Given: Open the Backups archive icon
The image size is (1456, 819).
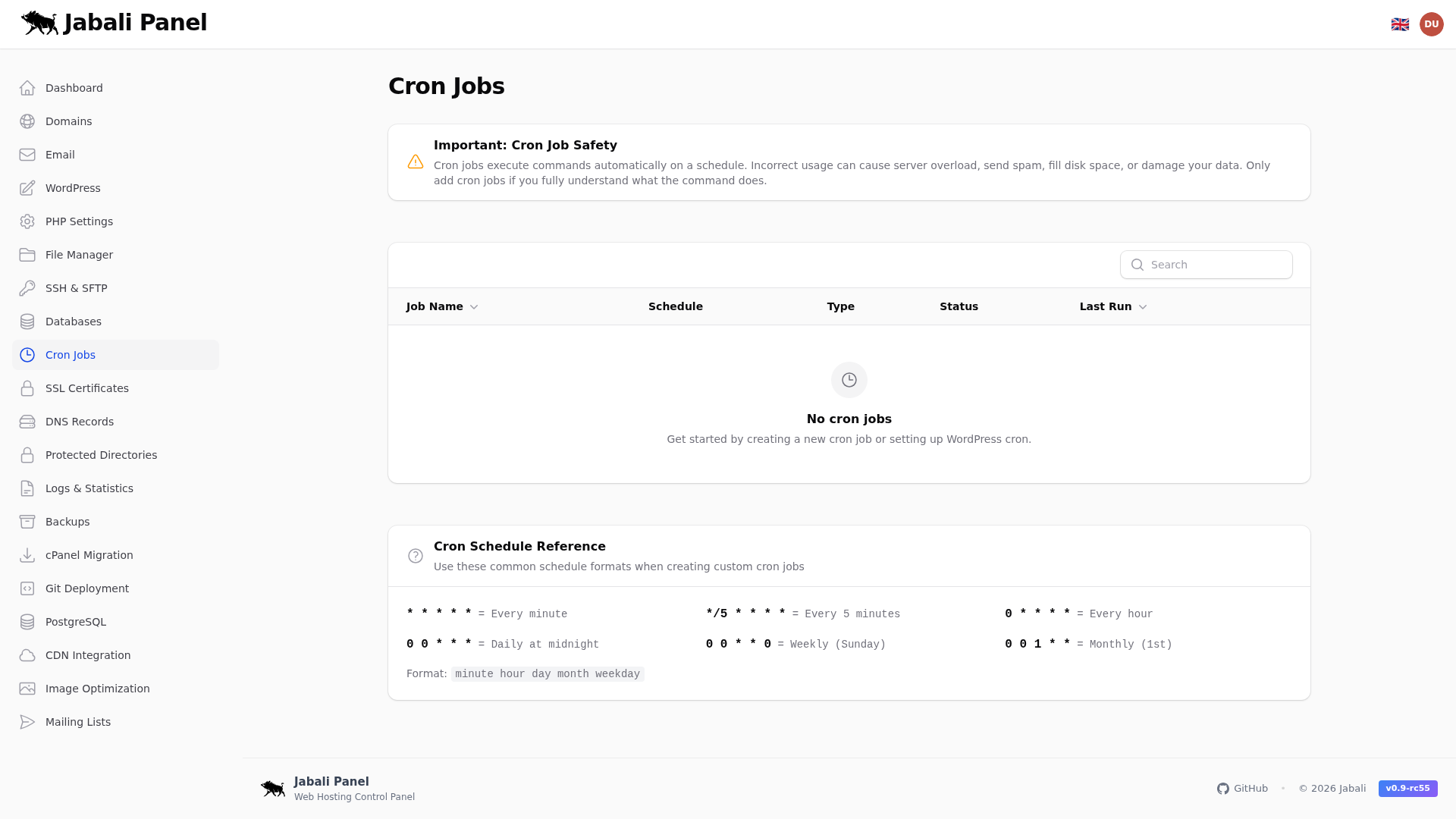Looking at the screenshot, I should [27, 522].
